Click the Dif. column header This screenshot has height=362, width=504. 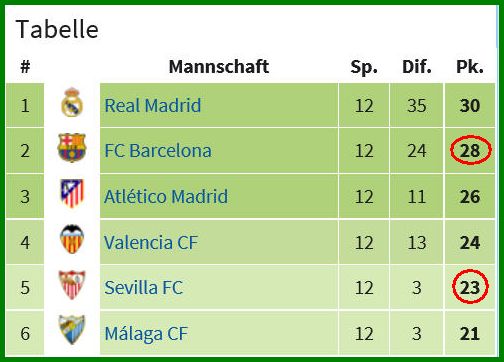pyautogui.click(x=417, y=67)
